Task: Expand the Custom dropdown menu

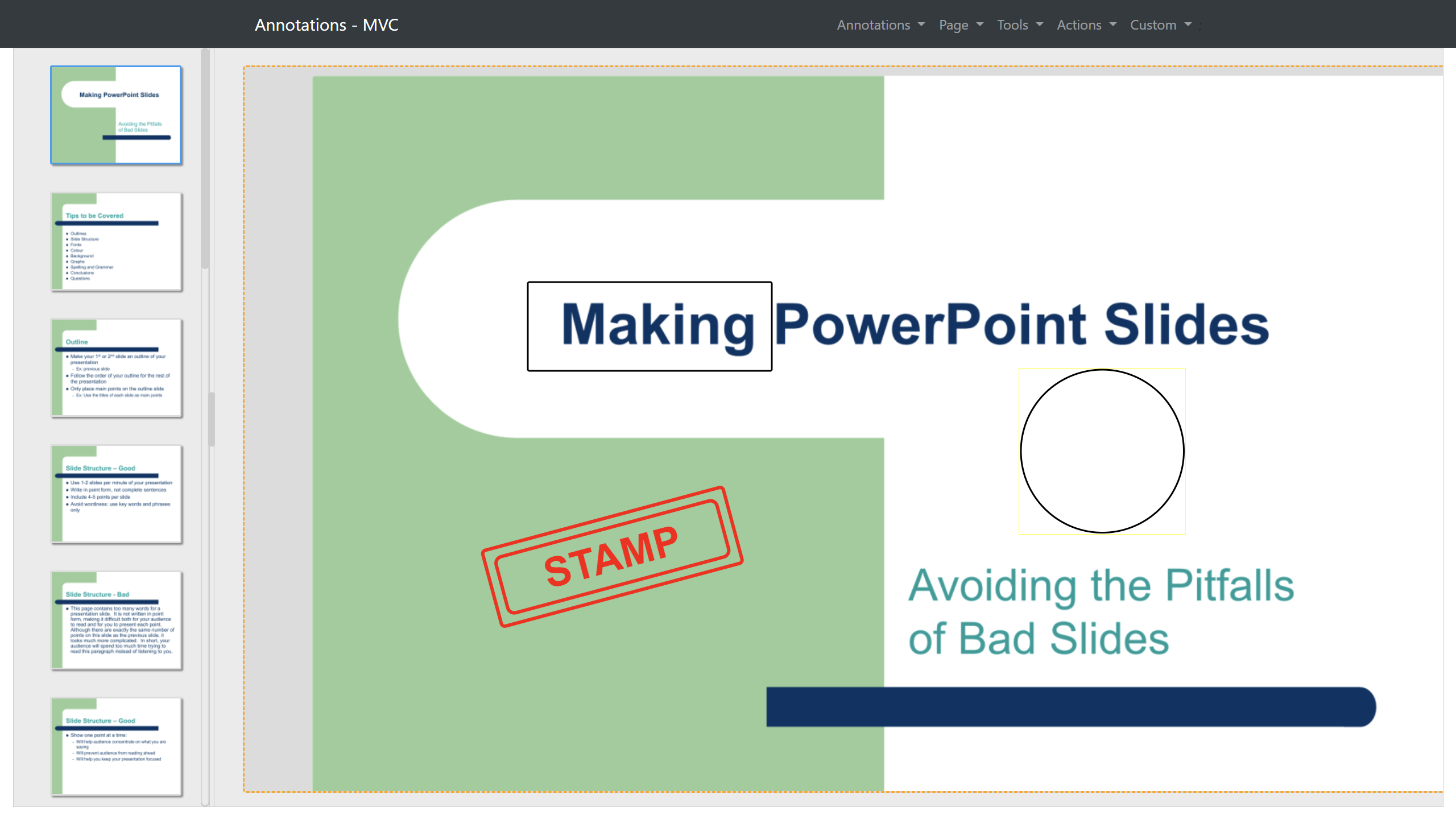Action: (1160, 25)
